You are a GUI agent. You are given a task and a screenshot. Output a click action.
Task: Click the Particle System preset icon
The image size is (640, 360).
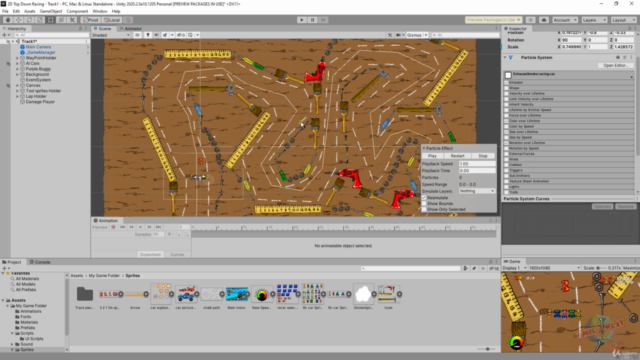pyautogui.click(x=624, y=58)
